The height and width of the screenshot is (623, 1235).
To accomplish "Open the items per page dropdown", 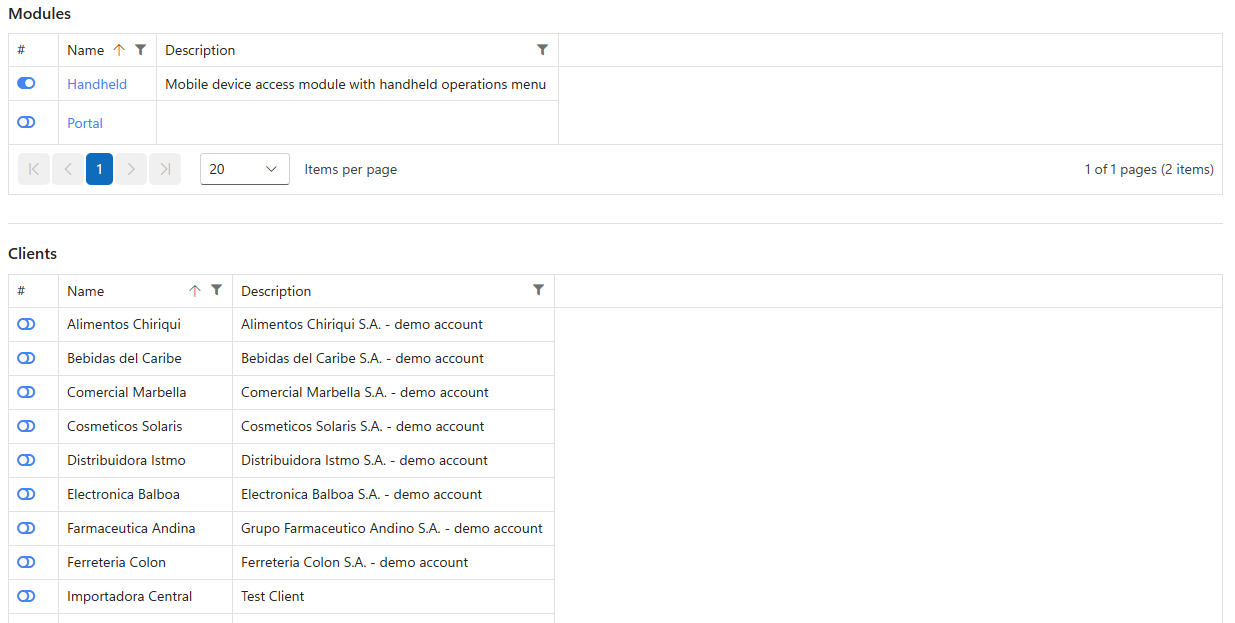I will click(x=245, y=169).
